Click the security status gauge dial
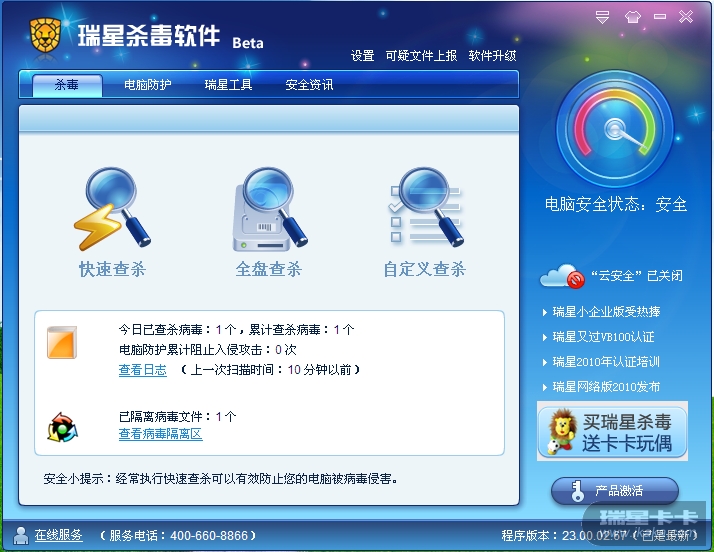The height and width of the screenshot is (552, 714). click(615, 129)
